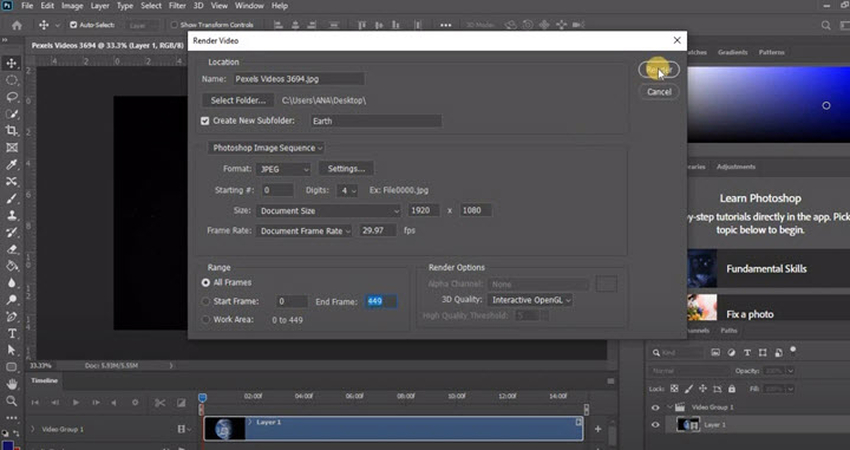Screen dimensions: 850x450
Task: Select the Eyedropper tool
Action: pyautogui.click(x=11, y=165)
